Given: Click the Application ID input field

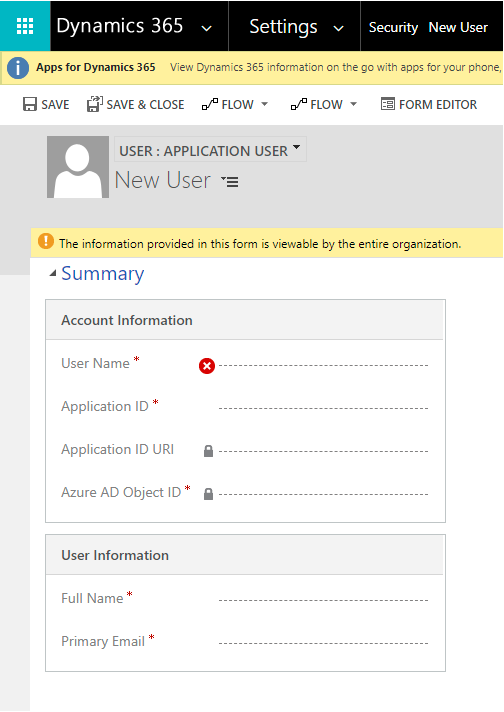Looking at the screenshot, I should (x=323, y=408).
